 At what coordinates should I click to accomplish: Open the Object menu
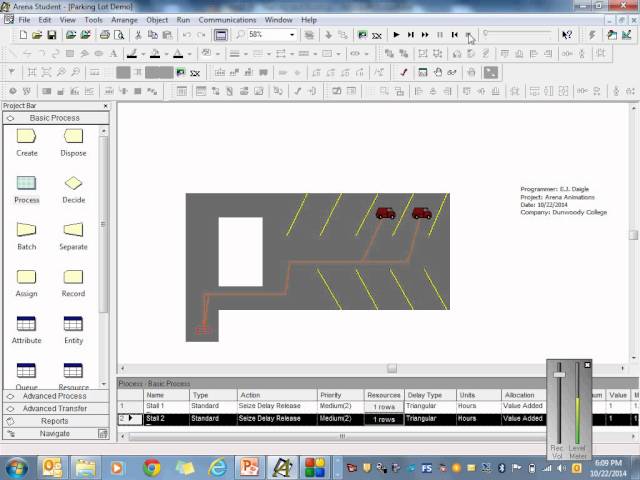tap(157, 20)
